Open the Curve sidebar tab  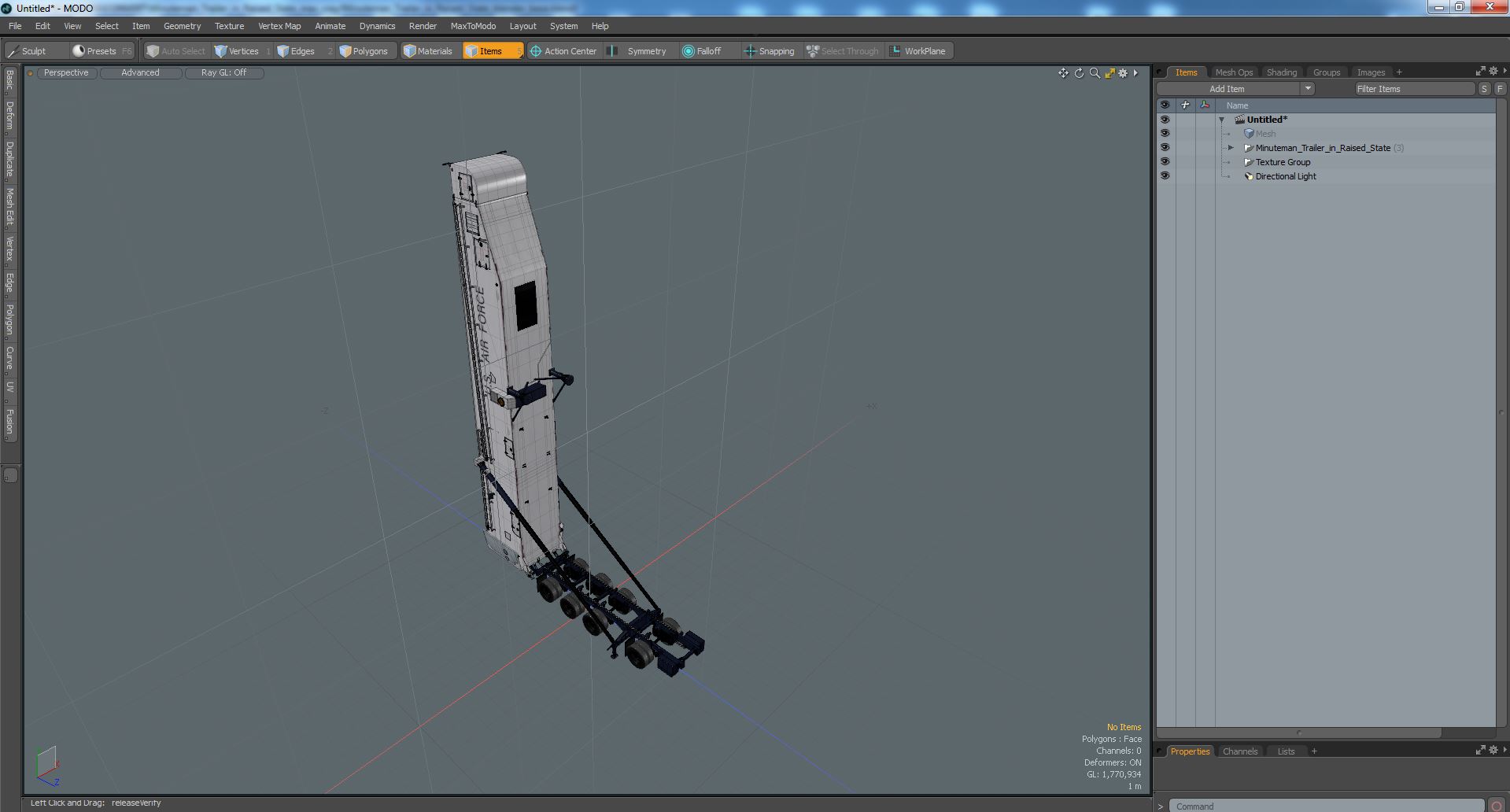point(9,358)
